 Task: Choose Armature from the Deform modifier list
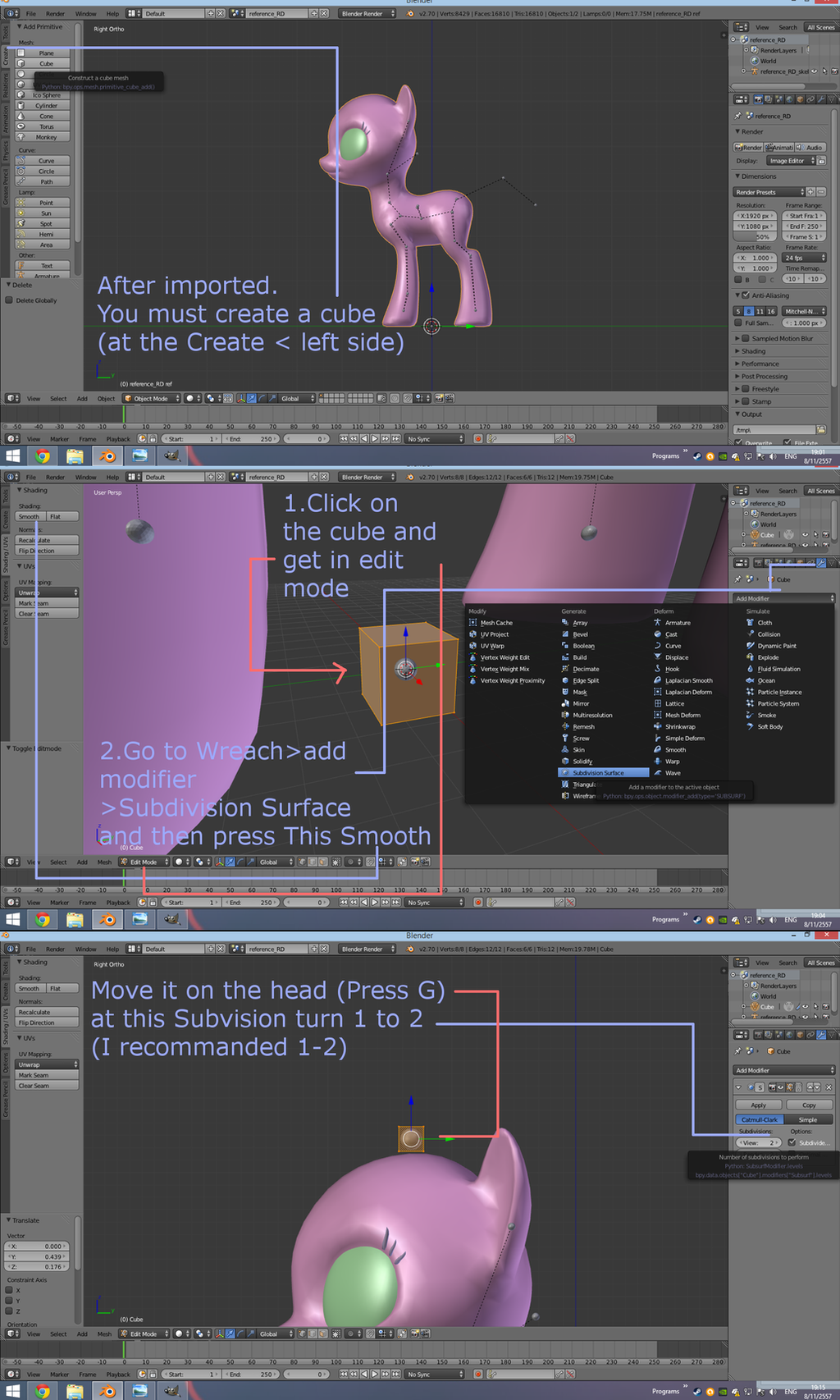point(678,623)
